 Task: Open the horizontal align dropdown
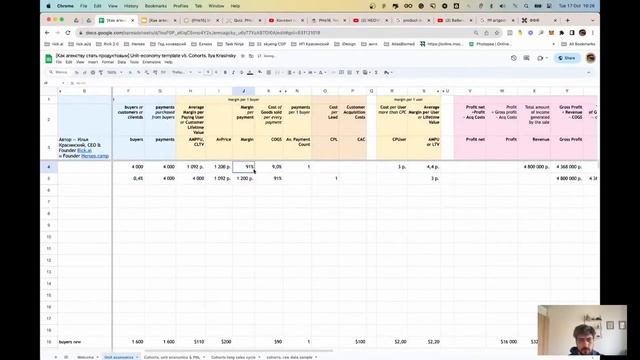point(291,72)
